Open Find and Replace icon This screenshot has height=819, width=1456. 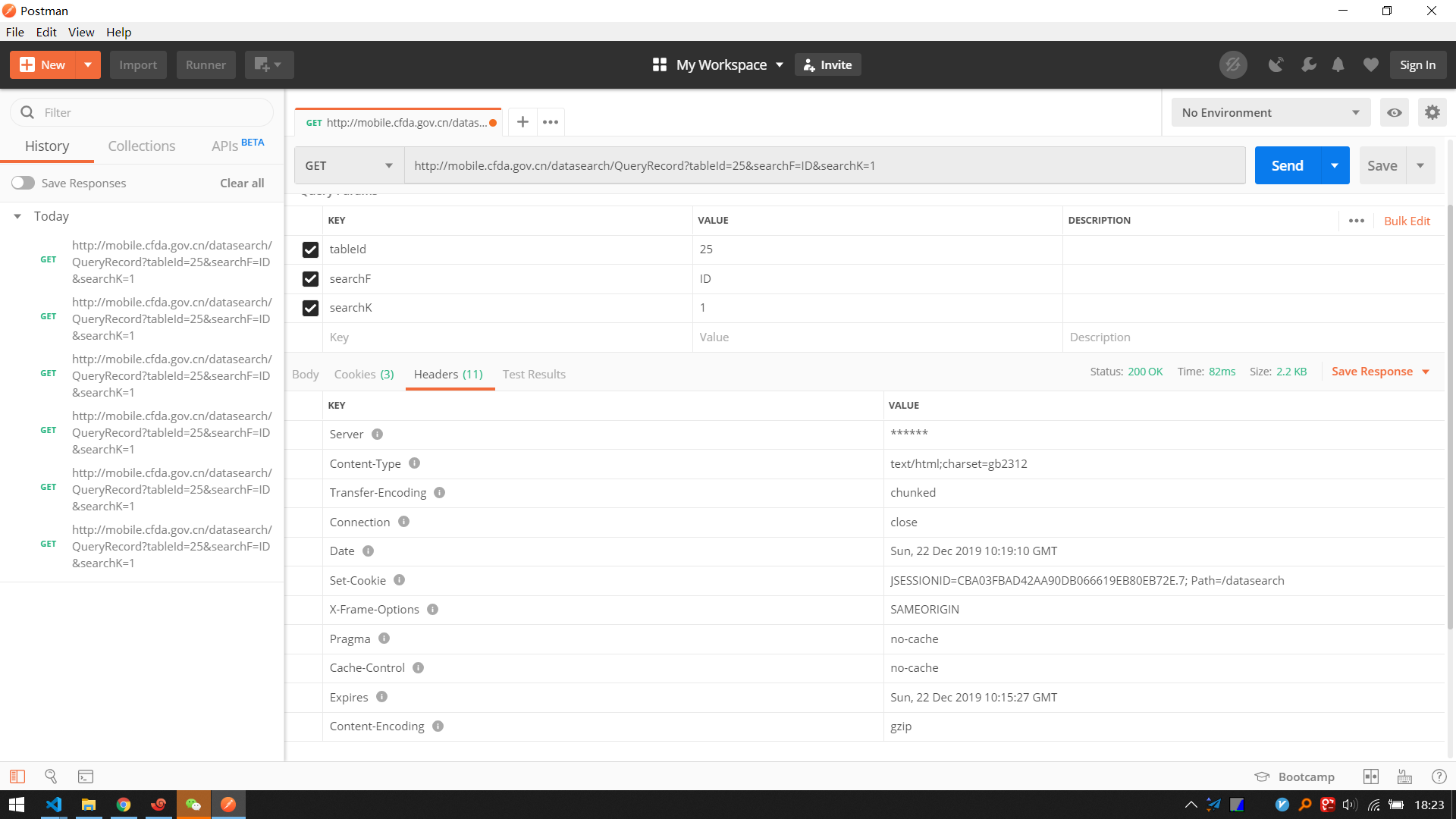pyautogui.click(x=51, y=777)
